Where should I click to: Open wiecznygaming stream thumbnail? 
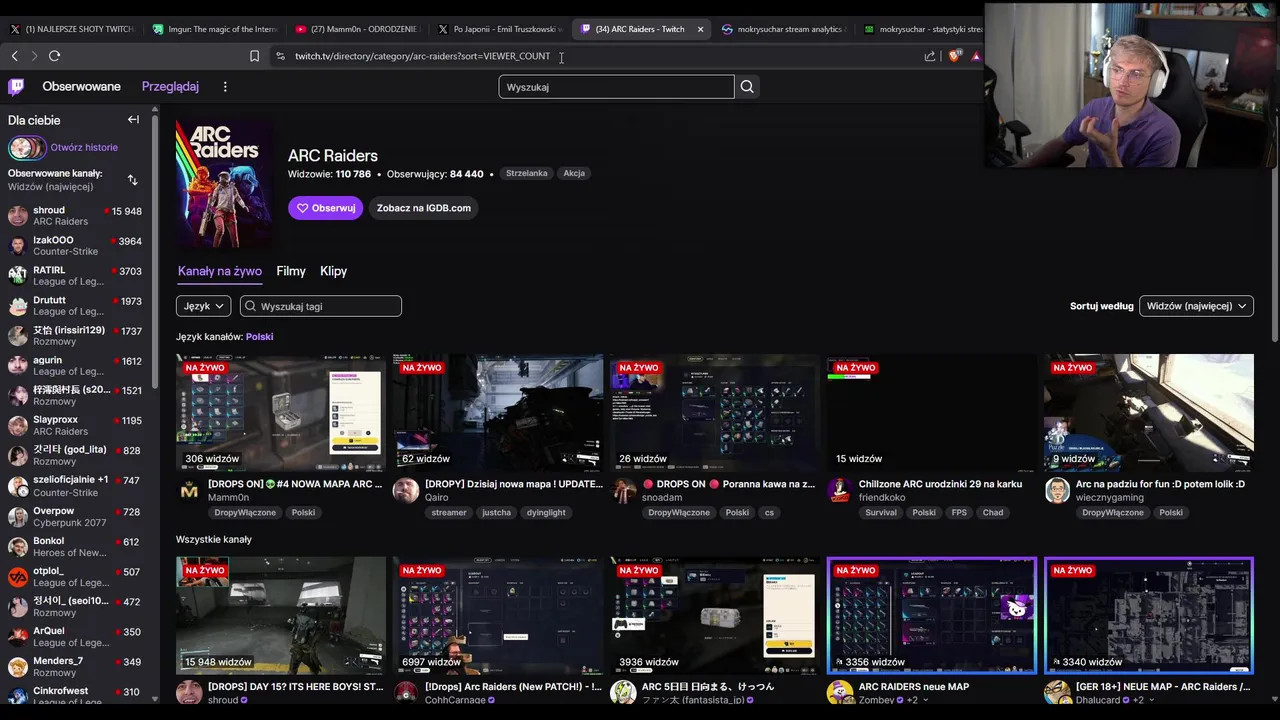(x=1149, y=412)
